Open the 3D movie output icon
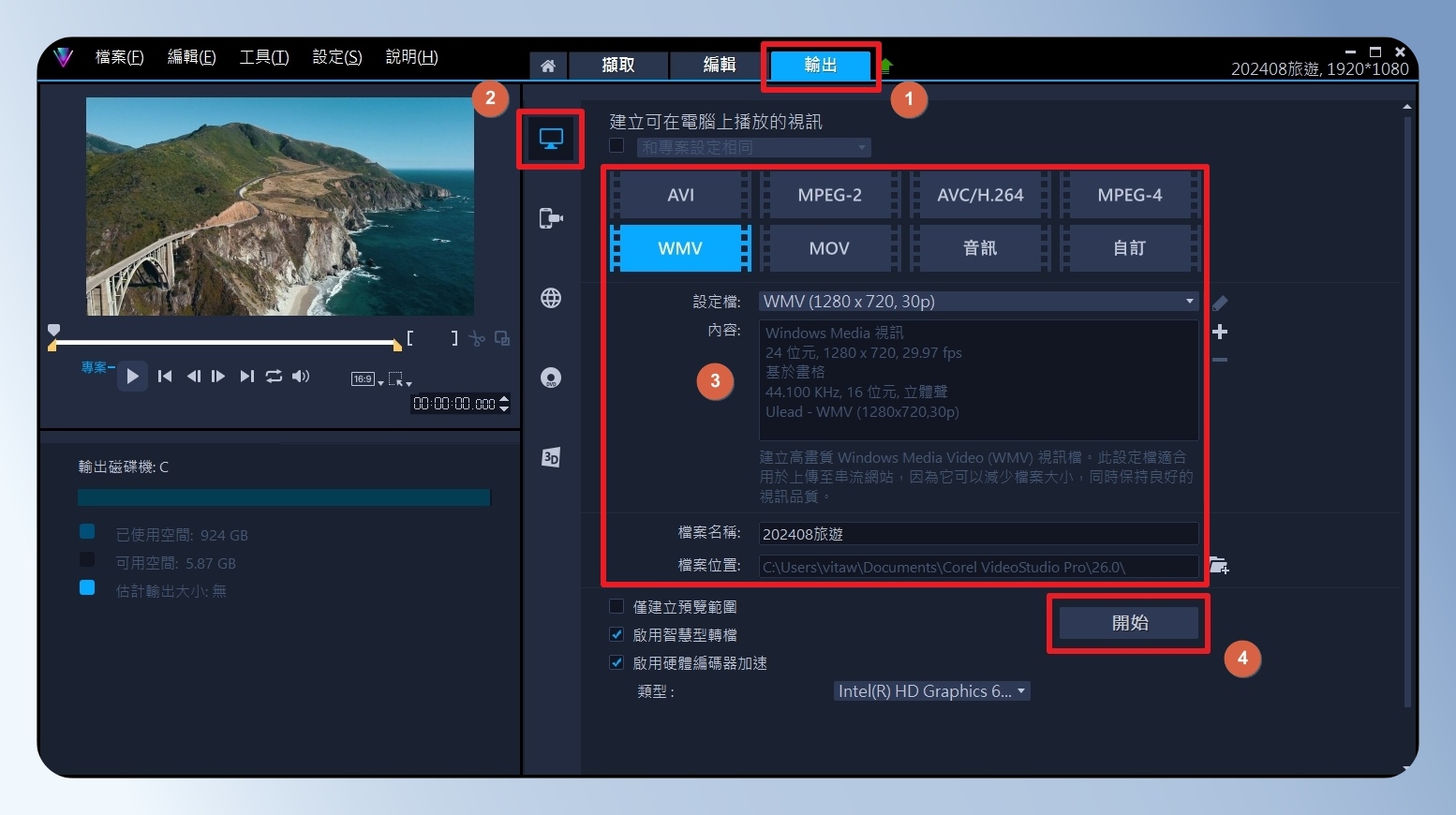Viewport: 1456px width, 815px height. tap(551, 457)
